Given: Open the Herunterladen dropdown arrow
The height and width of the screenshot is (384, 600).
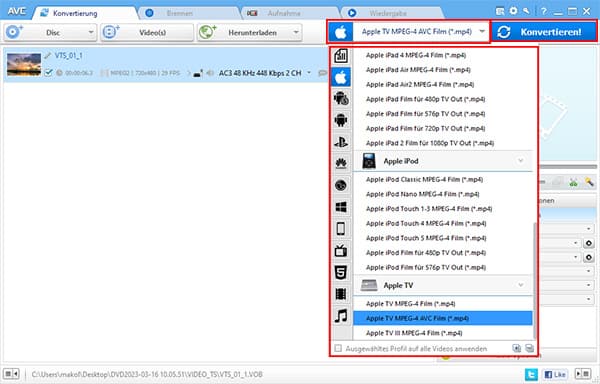Looking at the screenshot, I should pyautogui.click(x=296, y=33).
